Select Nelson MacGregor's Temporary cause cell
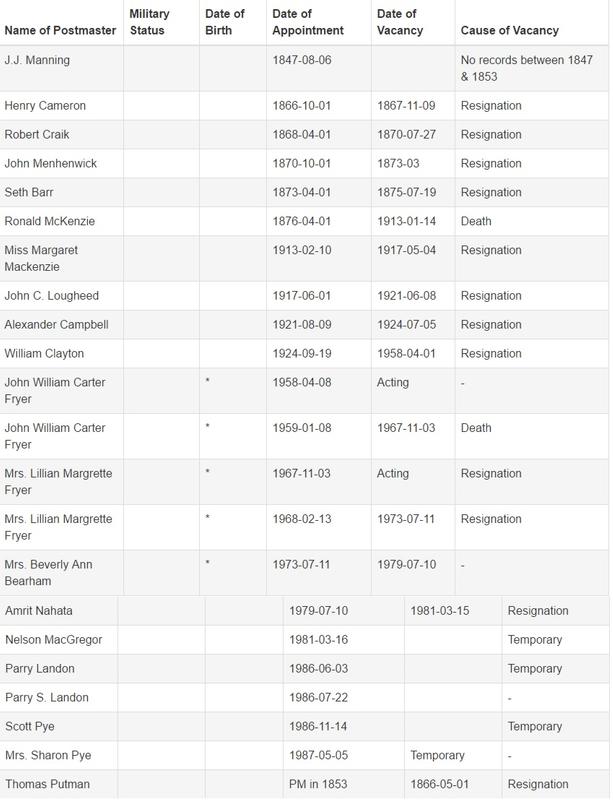Image resolution: width=613 pixels, height=800 pixels. tap(535, 640)
